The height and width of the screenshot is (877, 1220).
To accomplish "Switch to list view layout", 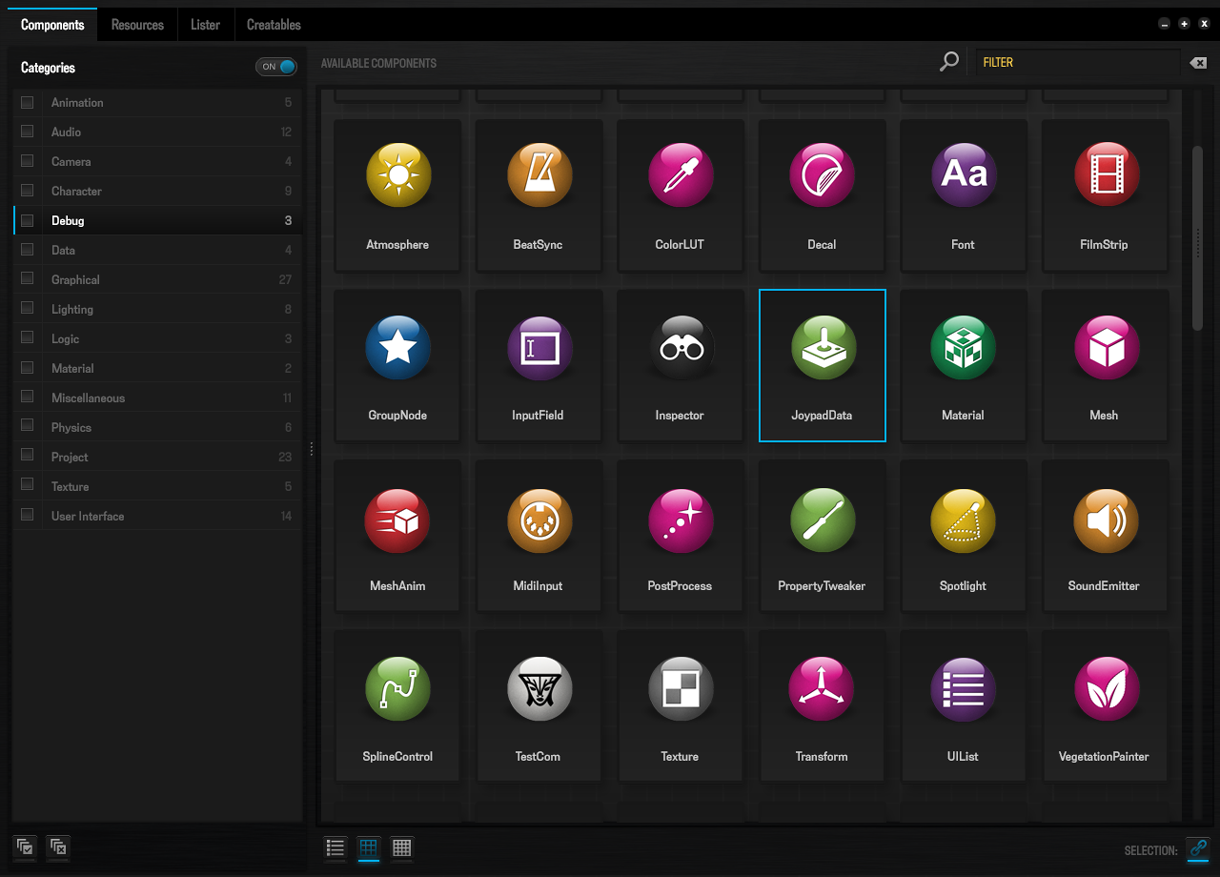I will (x=336, y=848).
